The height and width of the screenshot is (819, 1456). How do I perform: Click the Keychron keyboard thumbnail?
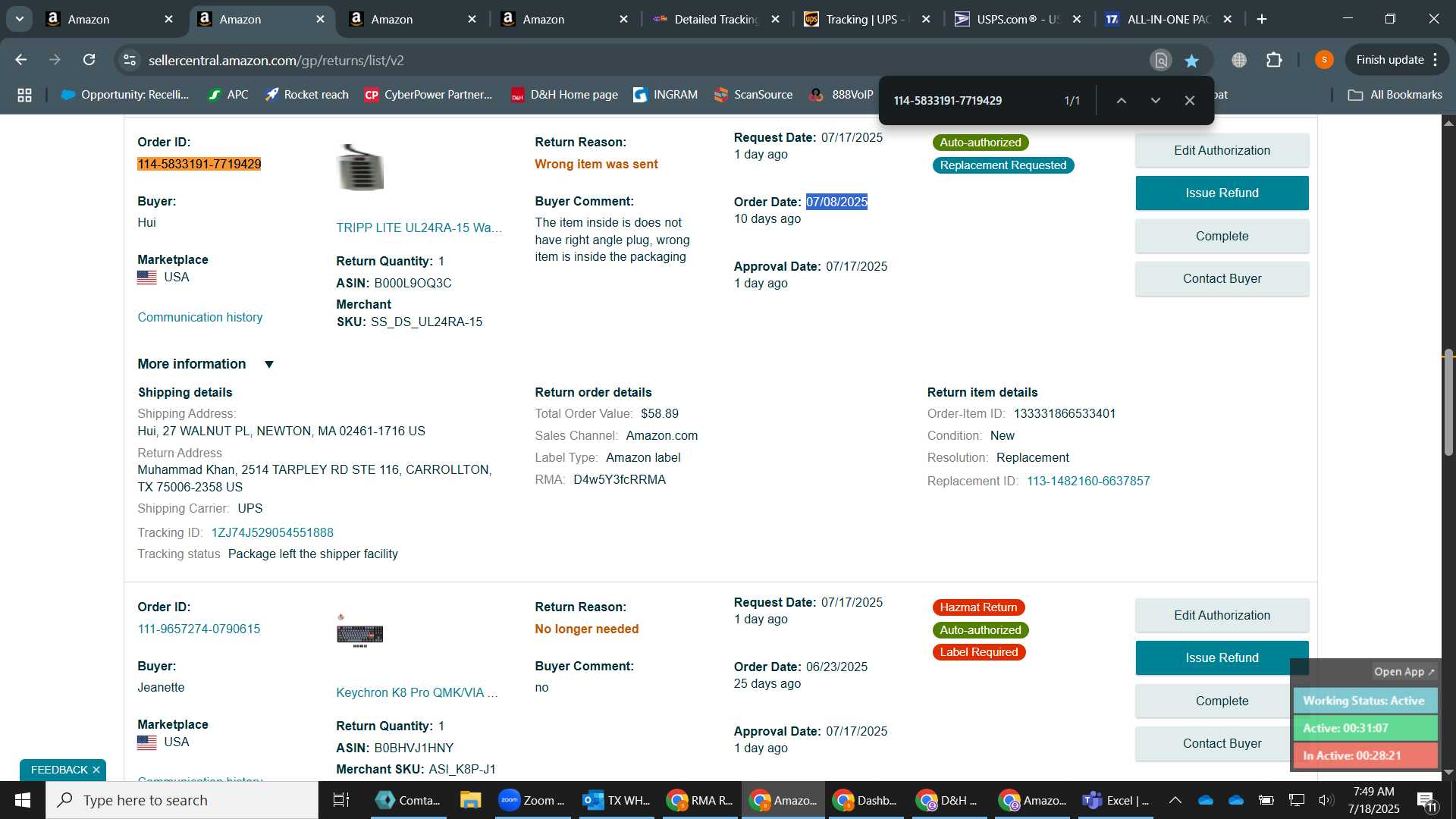pyautogui.click(x=360, y=632)
